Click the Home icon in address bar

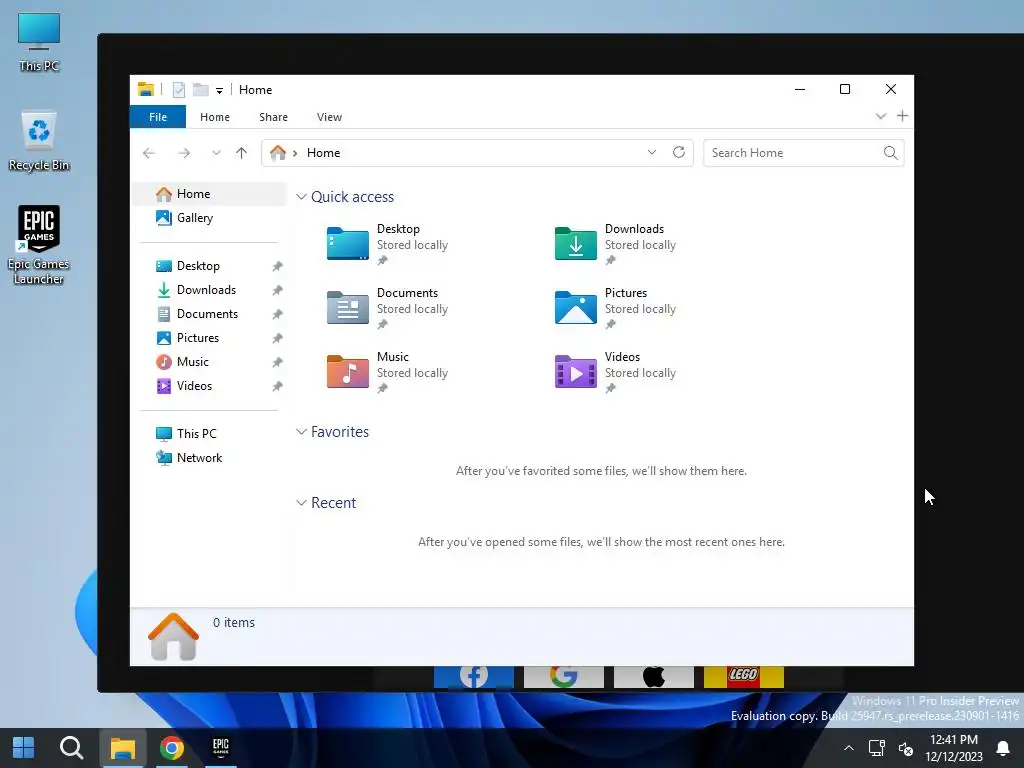pyautogui.click(x=278, y=153)
